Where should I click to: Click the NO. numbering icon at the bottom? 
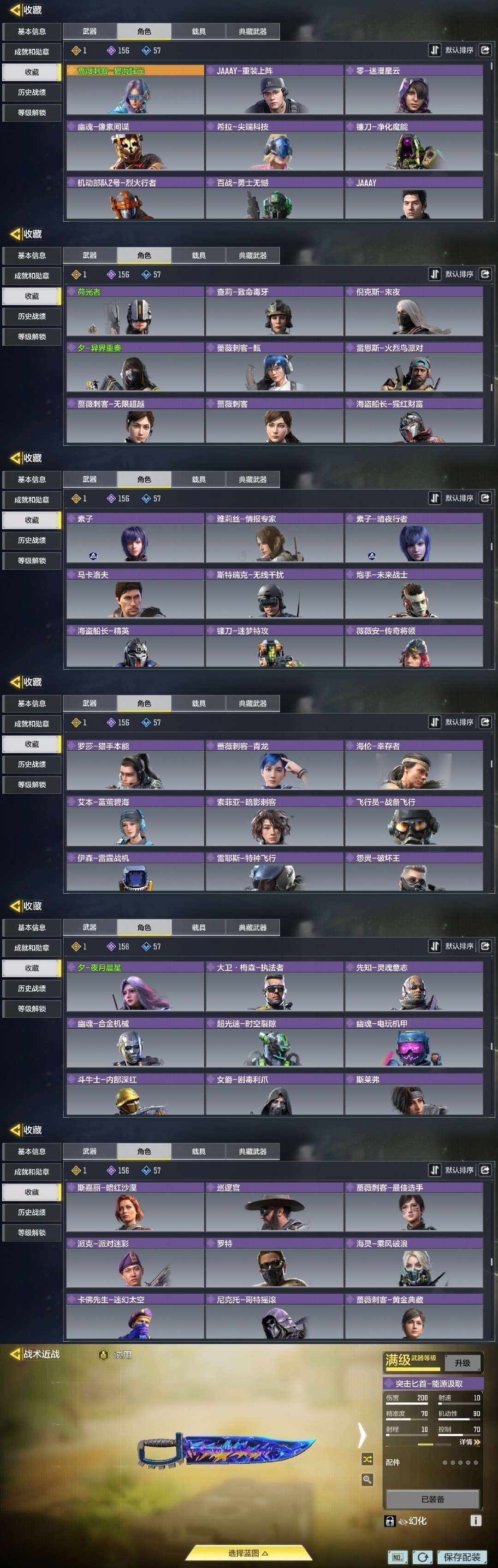tap(397, 1557)
